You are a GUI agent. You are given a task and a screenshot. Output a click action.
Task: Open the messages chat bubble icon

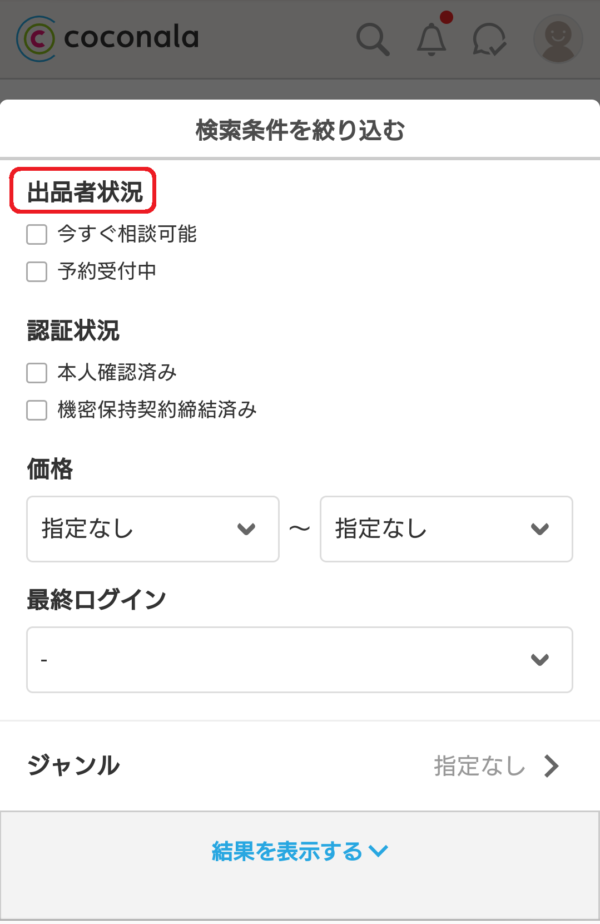[489, 39]
